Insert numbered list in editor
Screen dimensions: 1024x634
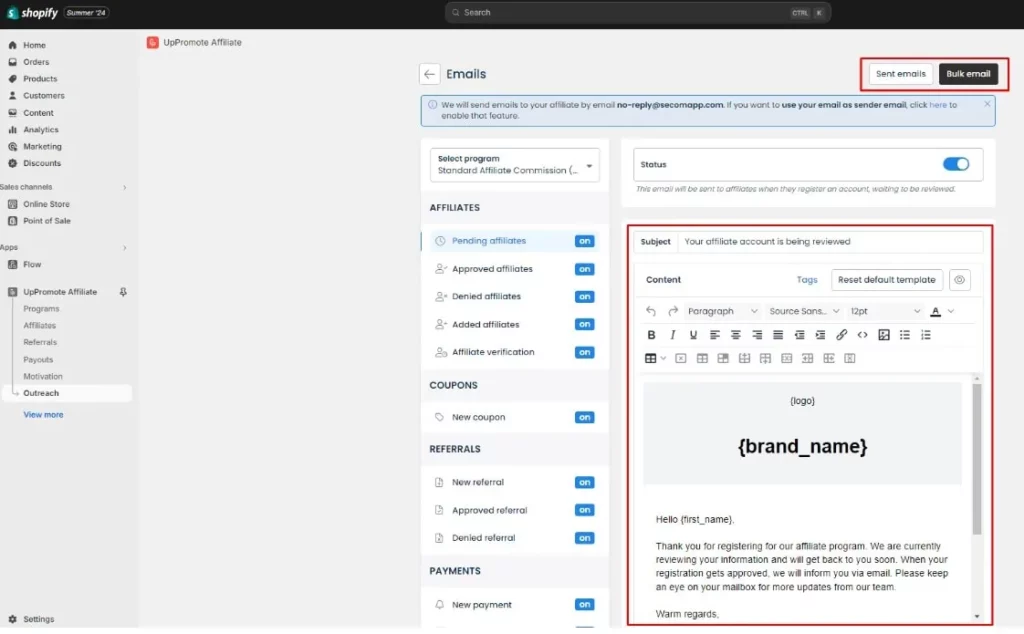926,335
